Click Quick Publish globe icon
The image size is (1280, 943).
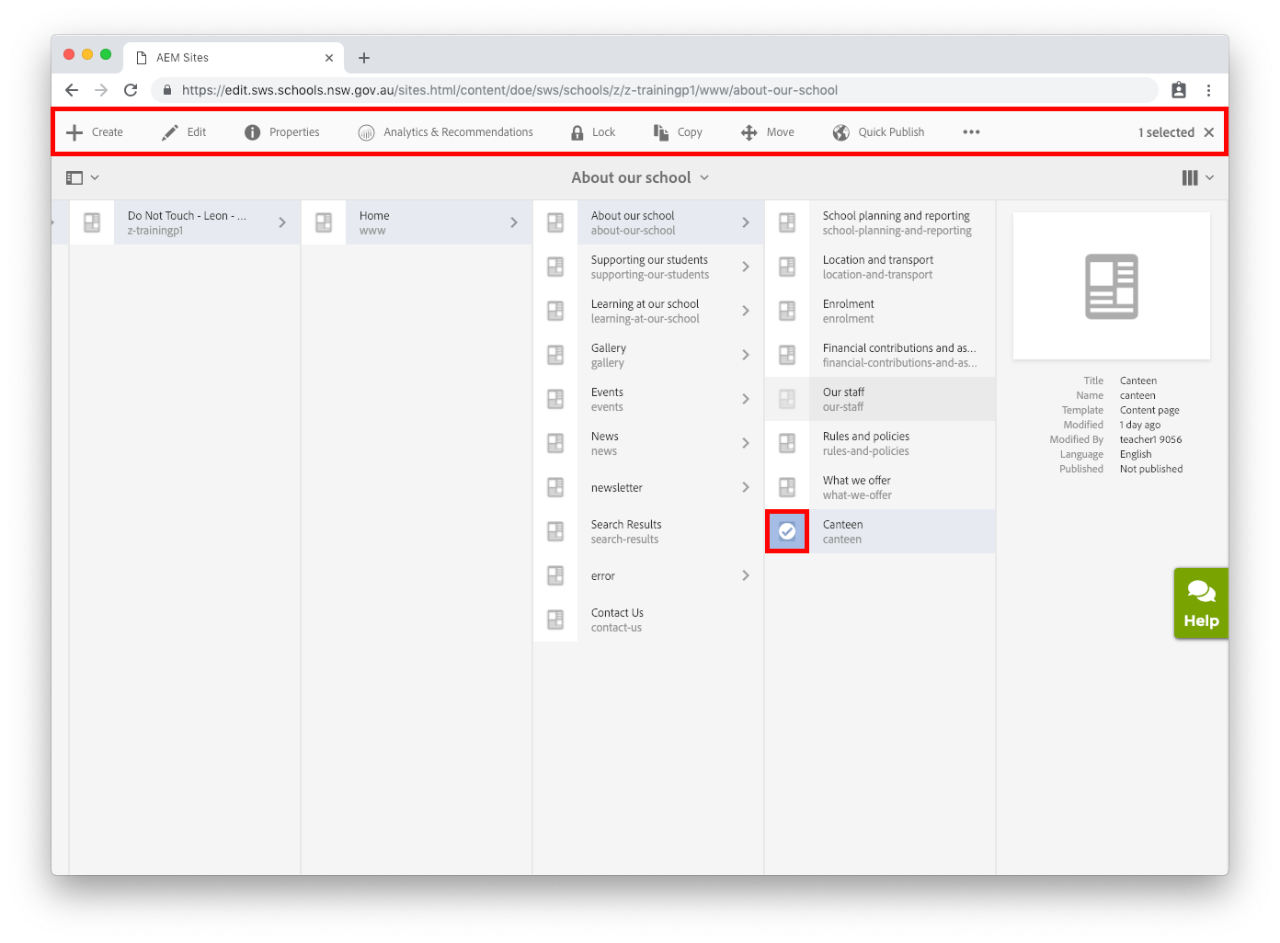click(x=841, y=132)
